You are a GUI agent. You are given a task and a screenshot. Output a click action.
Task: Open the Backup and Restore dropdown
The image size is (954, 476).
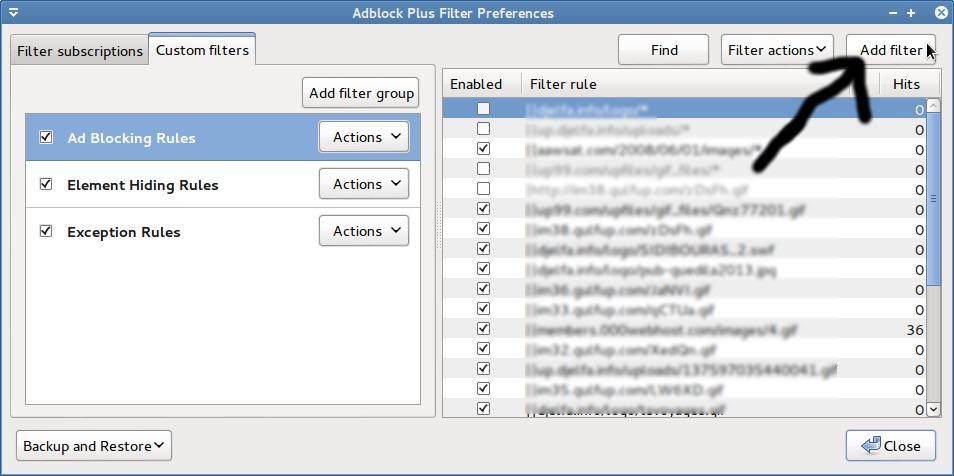[x=94, y=446]
